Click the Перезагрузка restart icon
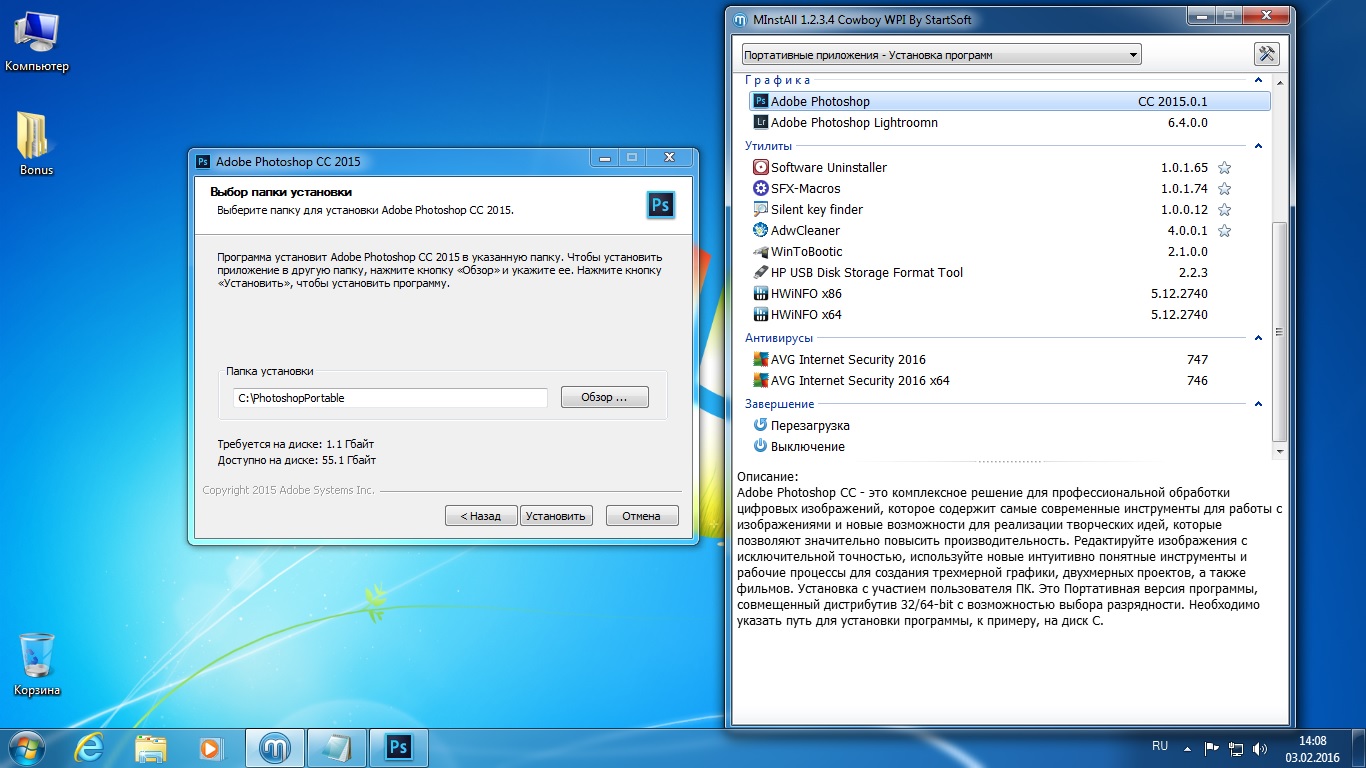This screenshot has width=1366, height=768. [x=761, y=425]
